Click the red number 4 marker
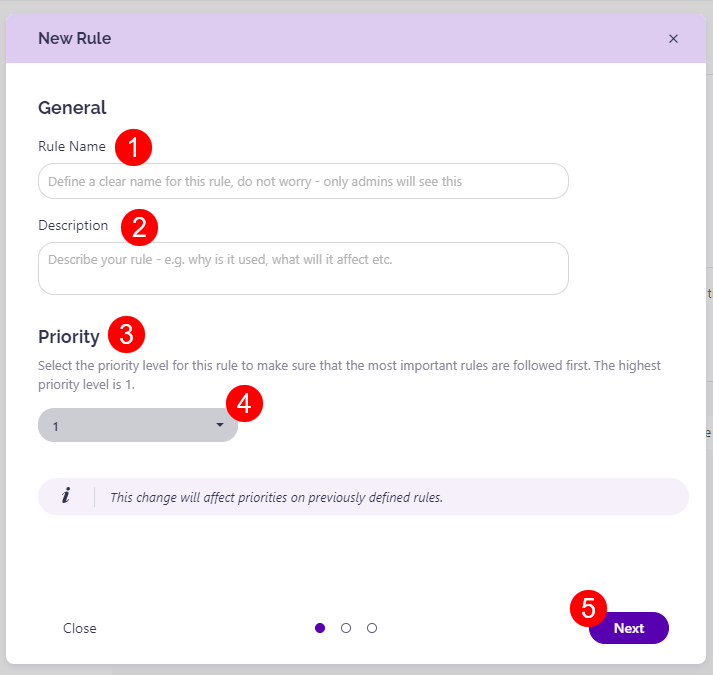The height and width of the screenshot is (675, 713). [244, 405]
